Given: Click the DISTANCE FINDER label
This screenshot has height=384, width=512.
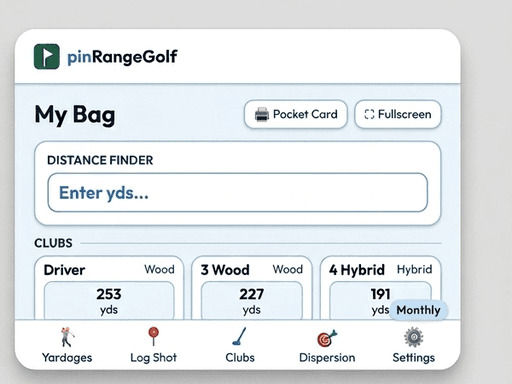Looking at the screenshot, I should point(100,160).
